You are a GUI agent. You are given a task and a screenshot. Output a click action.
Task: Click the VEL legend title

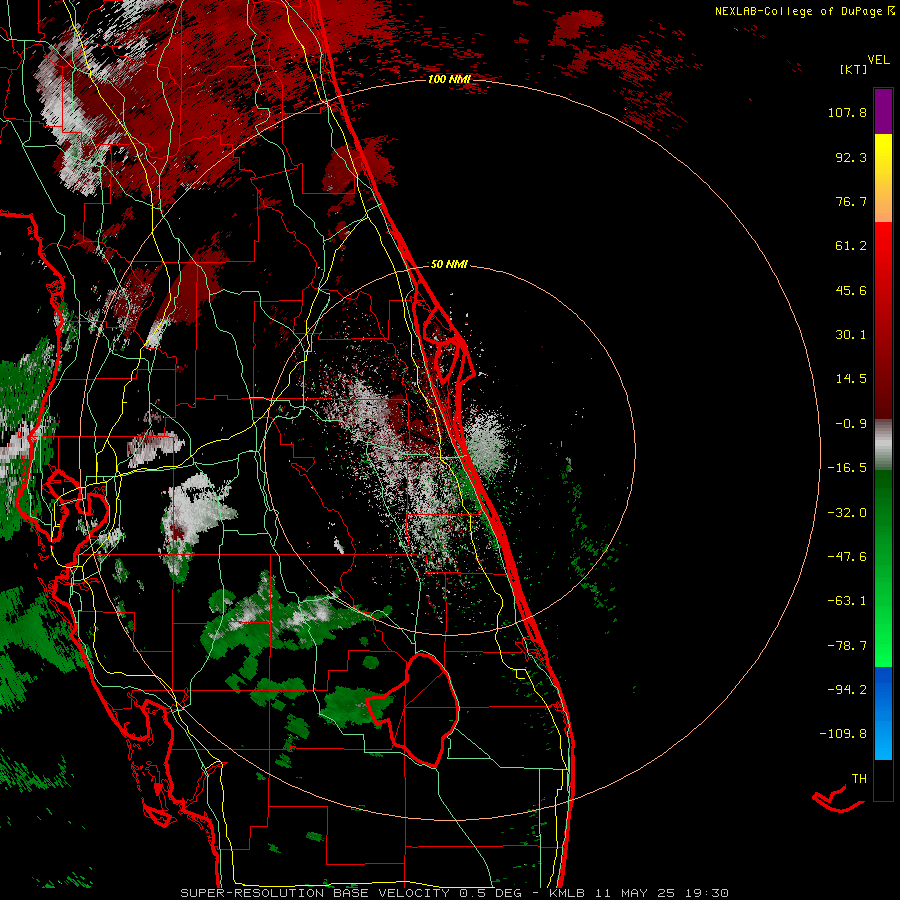[x=878, y=60]
